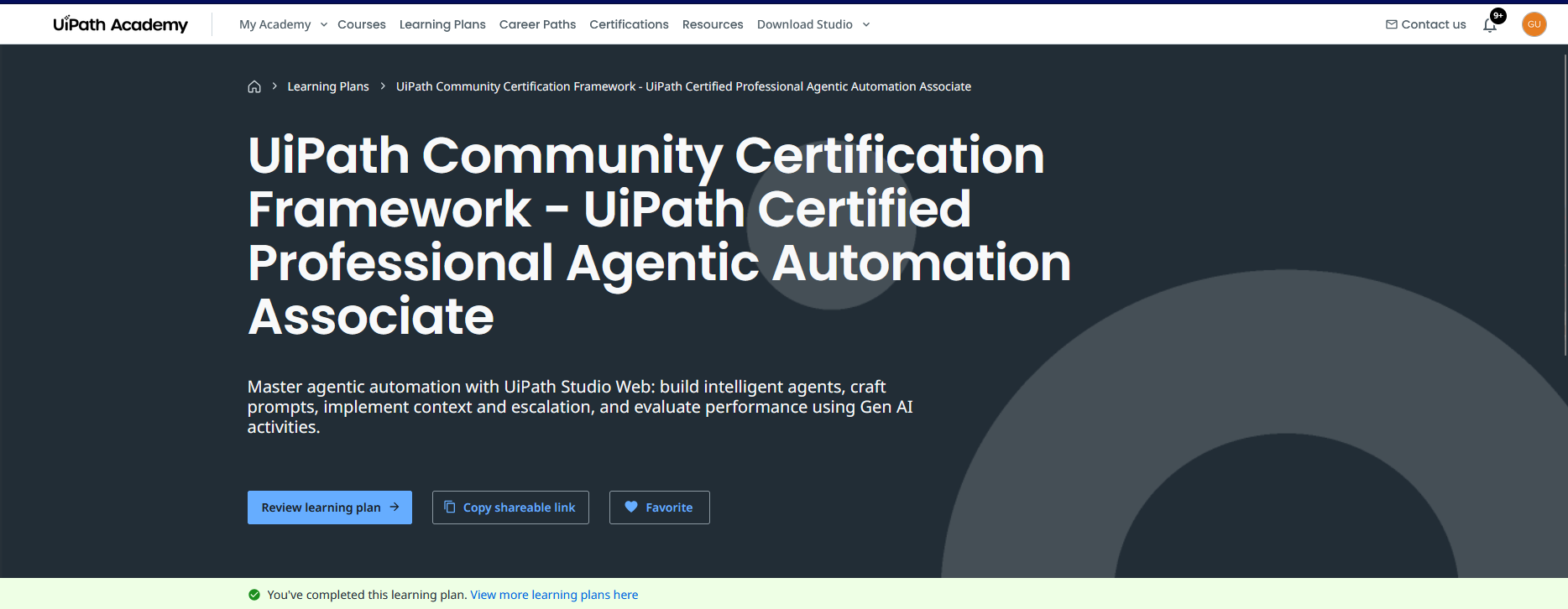Open the GU user avatar menu
The width and height of the screenshot is (1568, 609).
(x=1534, y=24)
